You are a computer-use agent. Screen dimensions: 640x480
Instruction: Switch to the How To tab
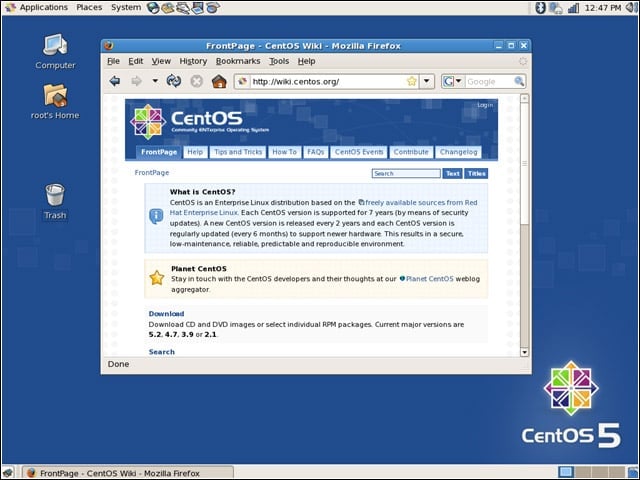point(284,152)
